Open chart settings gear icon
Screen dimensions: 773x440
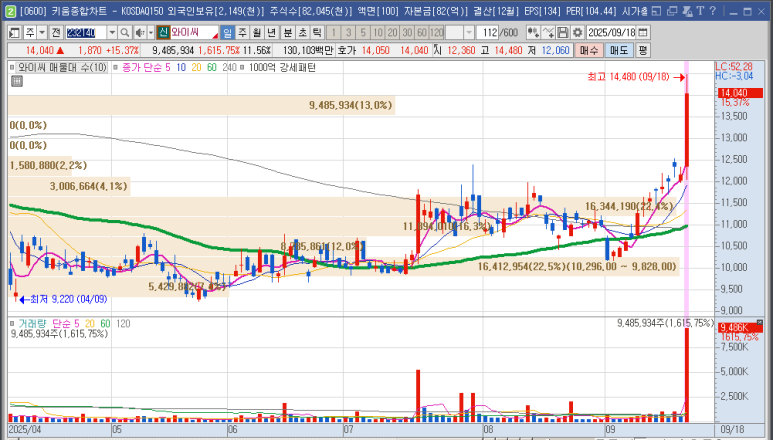pos(577,32)
